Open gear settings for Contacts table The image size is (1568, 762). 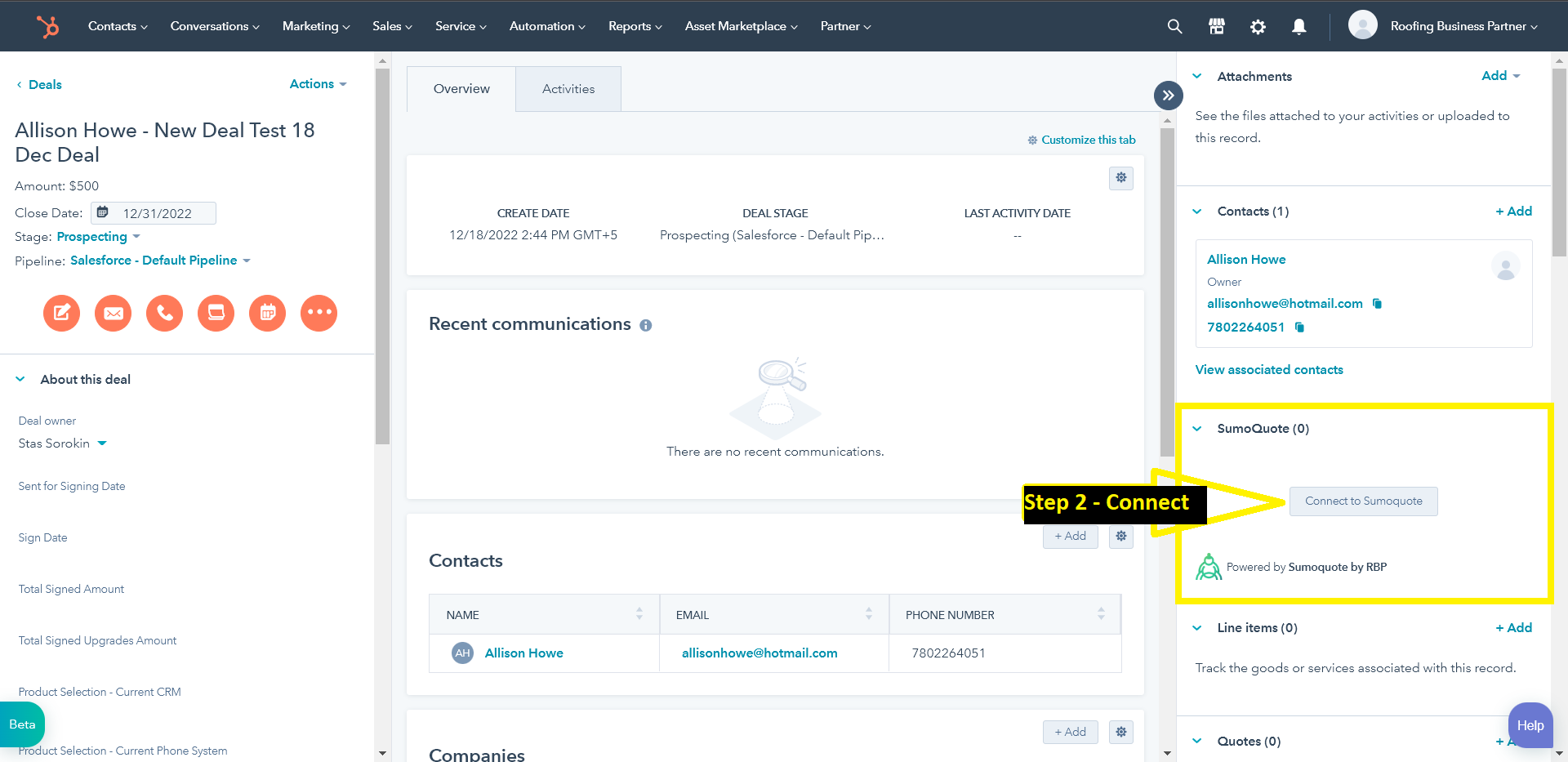(x=1120, y=537)
